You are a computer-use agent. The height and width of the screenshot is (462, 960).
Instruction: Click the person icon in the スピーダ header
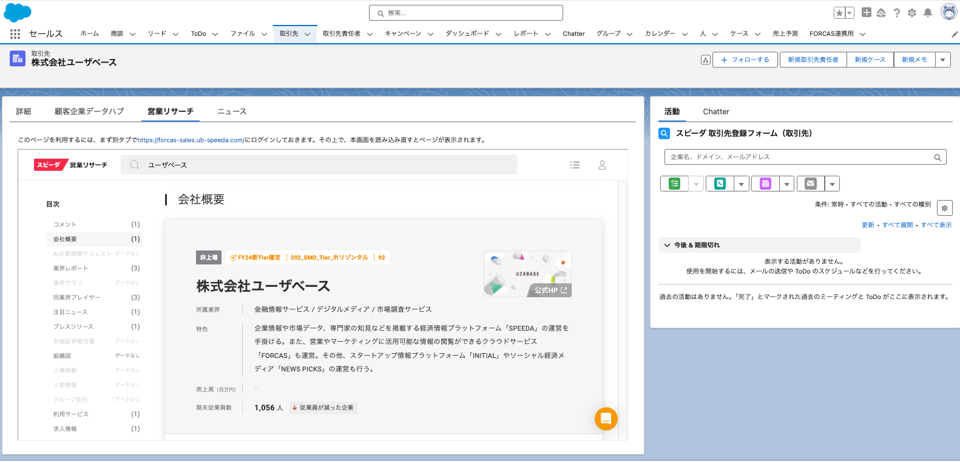tap(602, 165)
